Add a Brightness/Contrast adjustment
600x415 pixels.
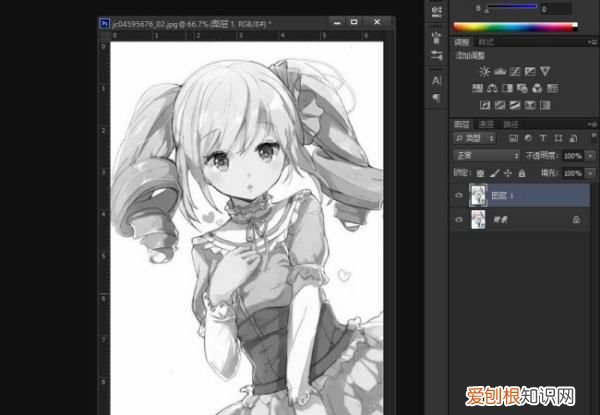(x=485, y=72)
